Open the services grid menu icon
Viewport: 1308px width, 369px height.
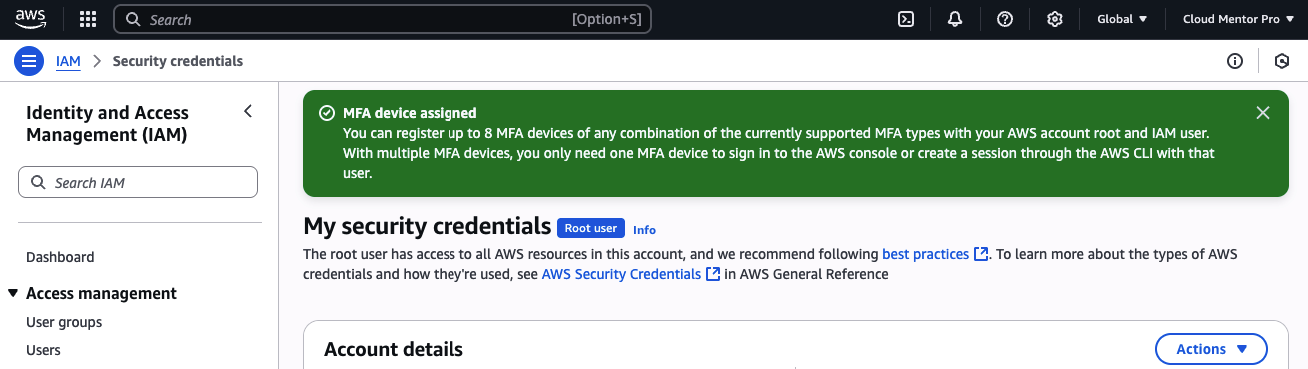coord(88,19)
